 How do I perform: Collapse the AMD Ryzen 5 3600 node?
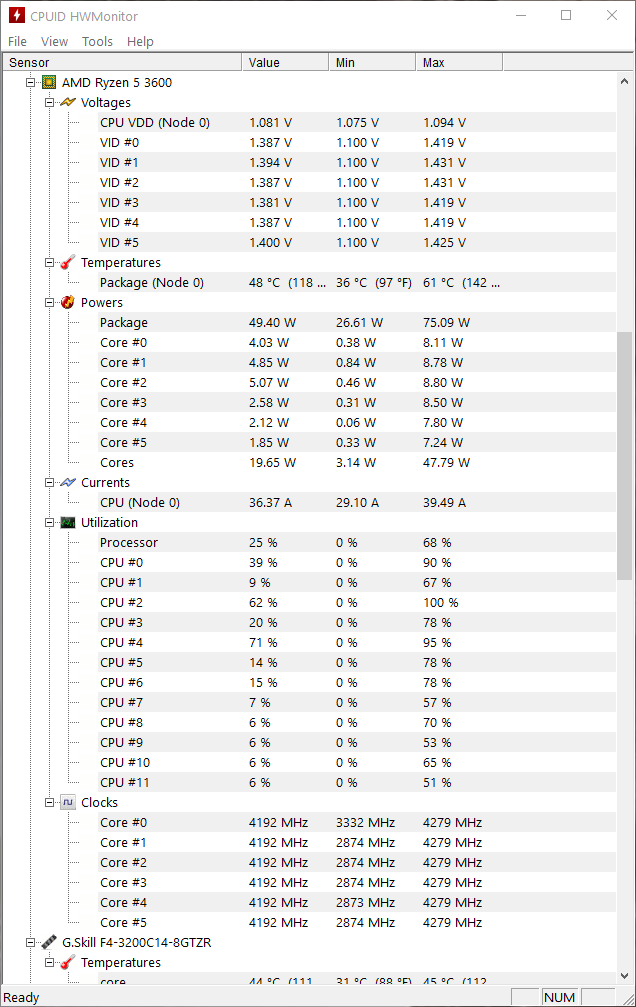pos(30,82)
